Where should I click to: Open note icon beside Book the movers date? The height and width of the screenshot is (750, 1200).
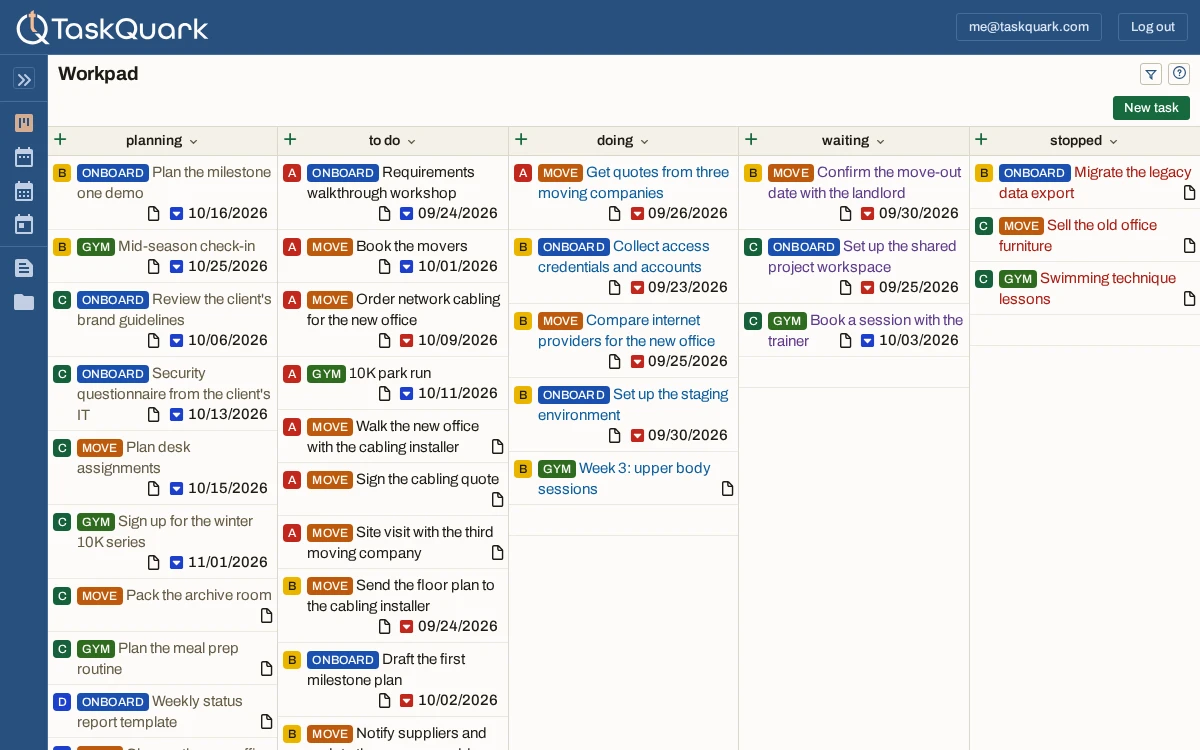click(x=385, y=267)
